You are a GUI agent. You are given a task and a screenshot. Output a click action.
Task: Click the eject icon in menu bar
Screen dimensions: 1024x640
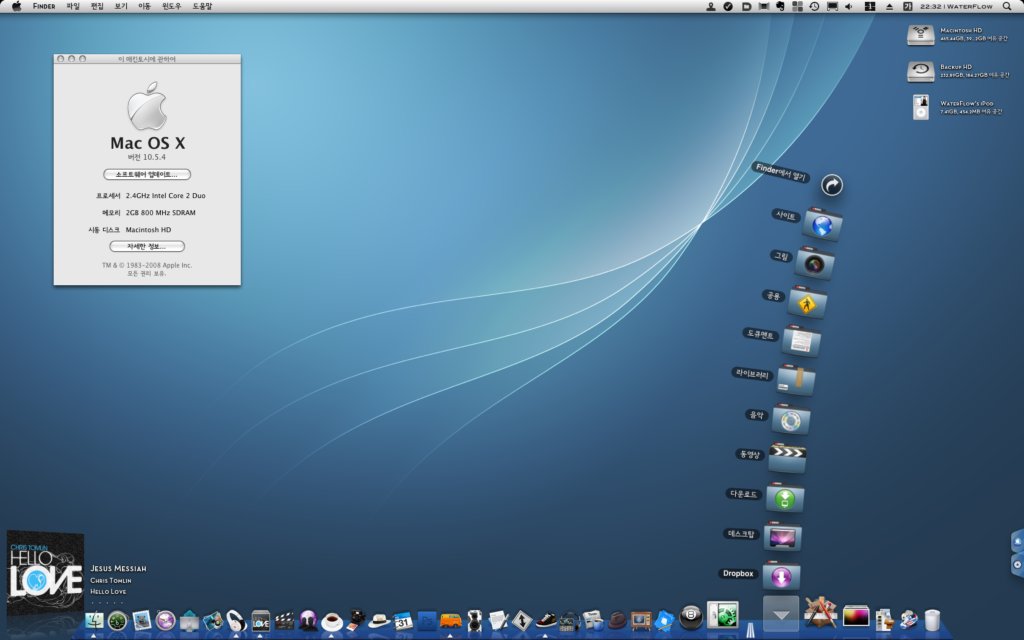coord(889,7)
